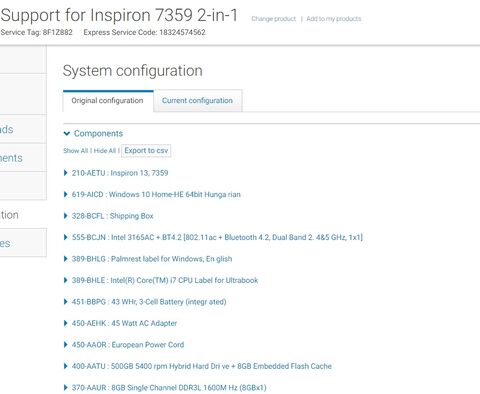The image size is (480, 394).
Task: Expand the 451-BBPG 43 WHr Battery arrow
Action: coord(65,302)
